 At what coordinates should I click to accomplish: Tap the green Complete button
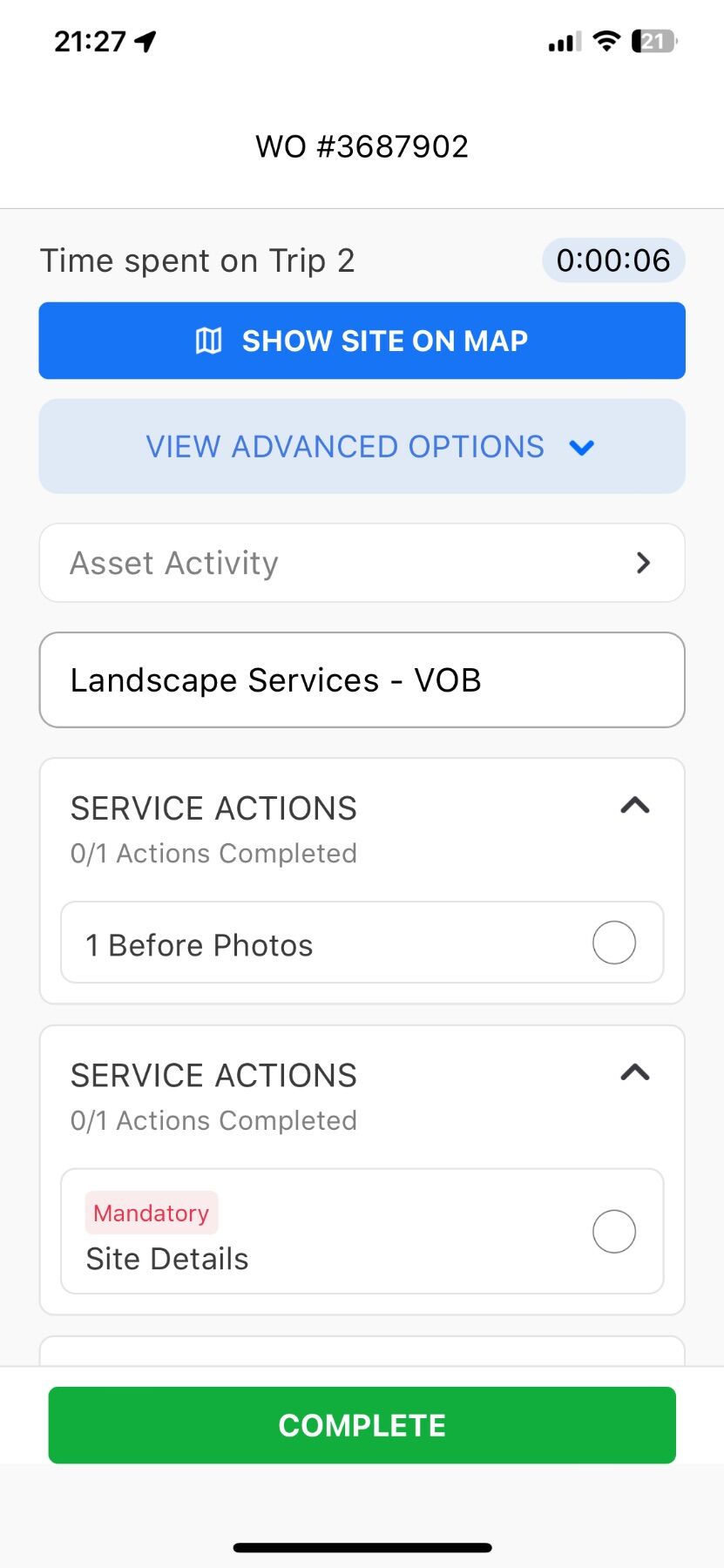[x=362, y=1425]
